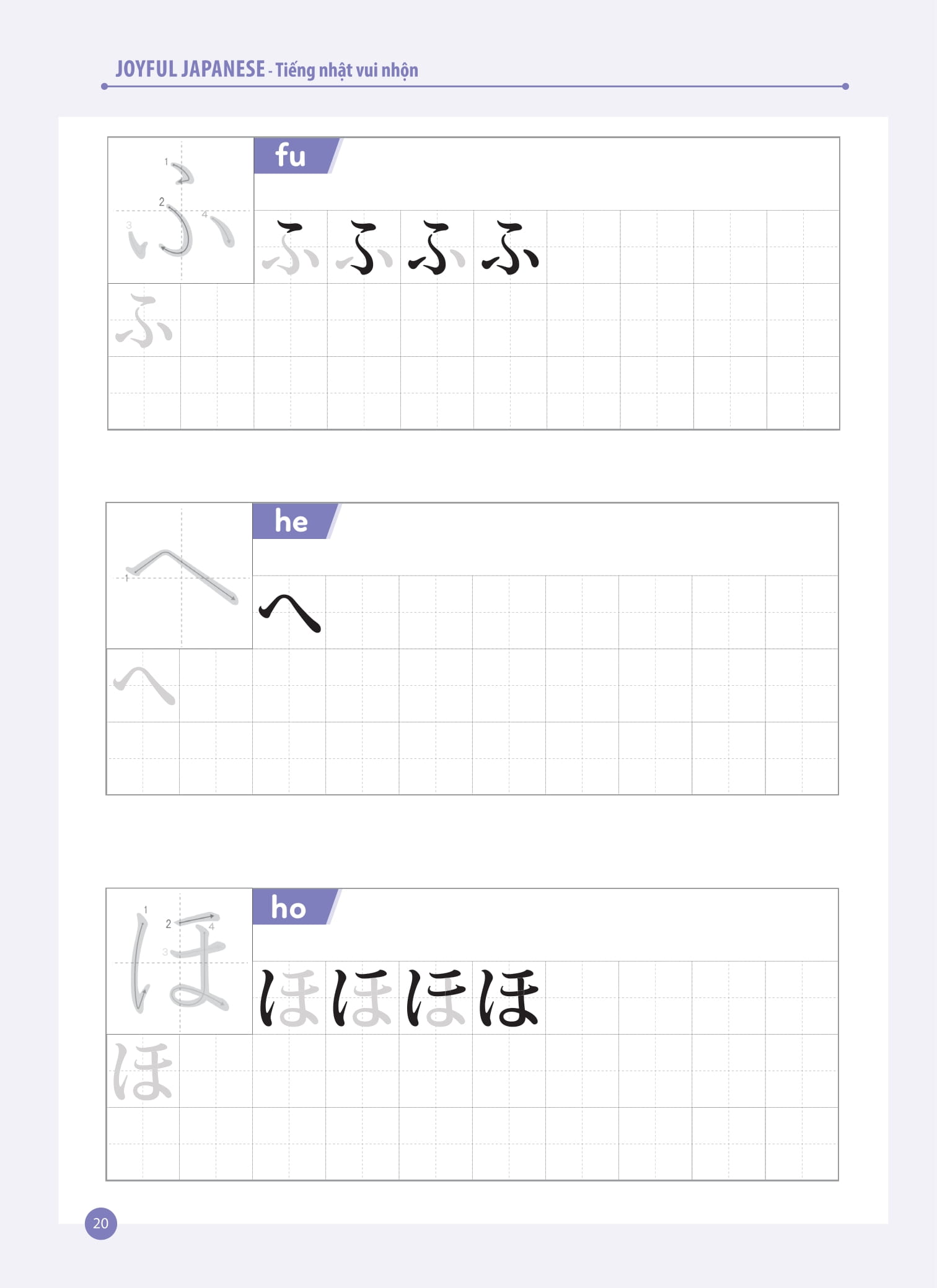Click the empty cell right of black ふ
The image size is (937, 1288).
pyautogui.click(x=584, y=247)
